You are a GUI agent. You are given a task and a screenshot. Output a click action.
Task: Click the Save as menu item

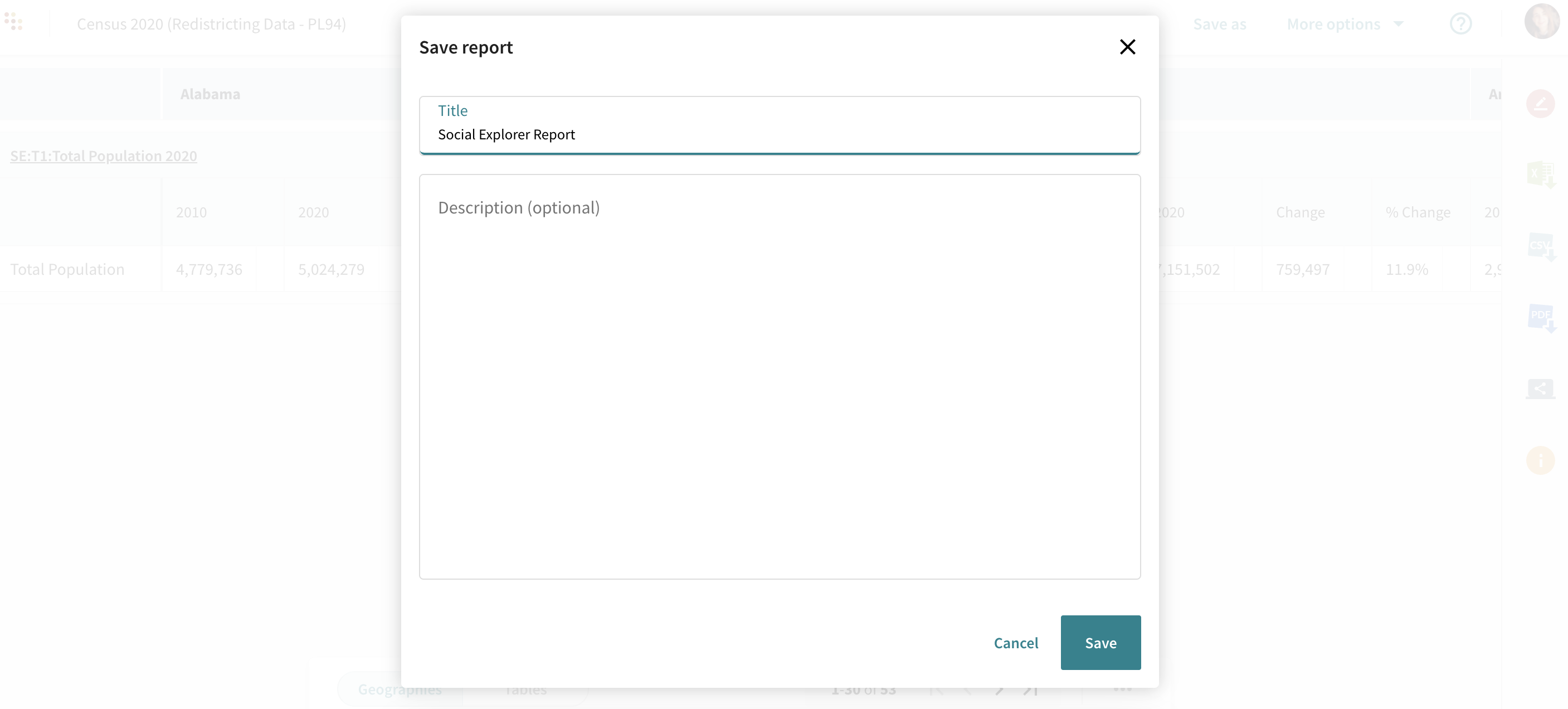point(1219,24)
